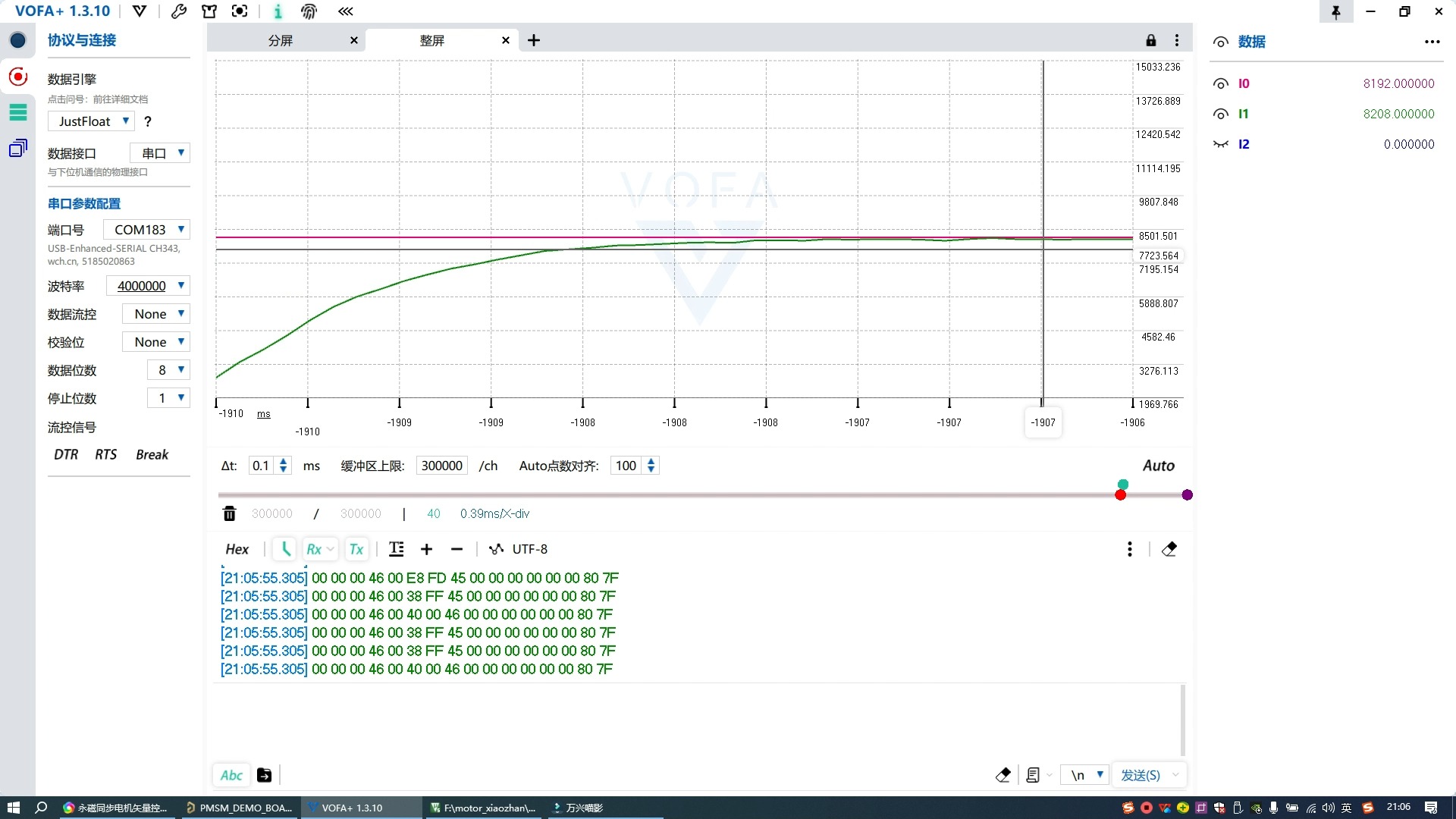
Task: Click the encoding waveform icon
Action: 497,549
